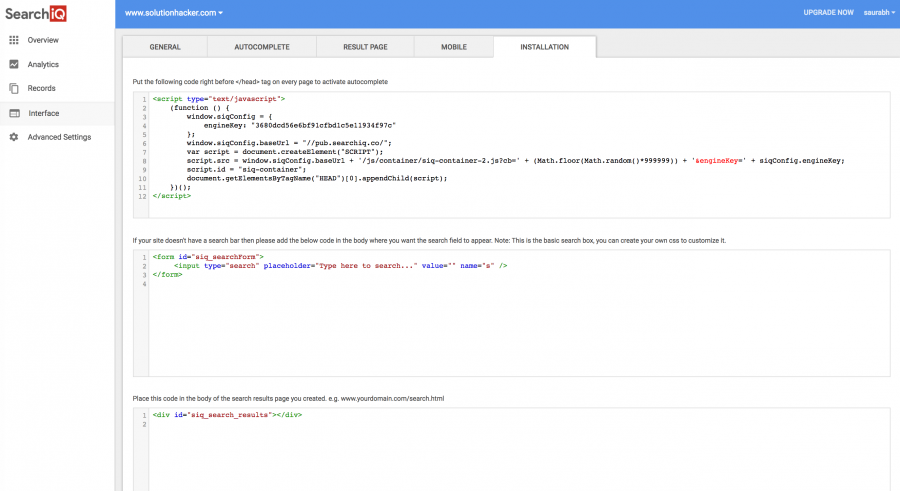Viewport: 900px width, 491px height.
Task: Click the closing script tag line
Action: coord(172,196)
